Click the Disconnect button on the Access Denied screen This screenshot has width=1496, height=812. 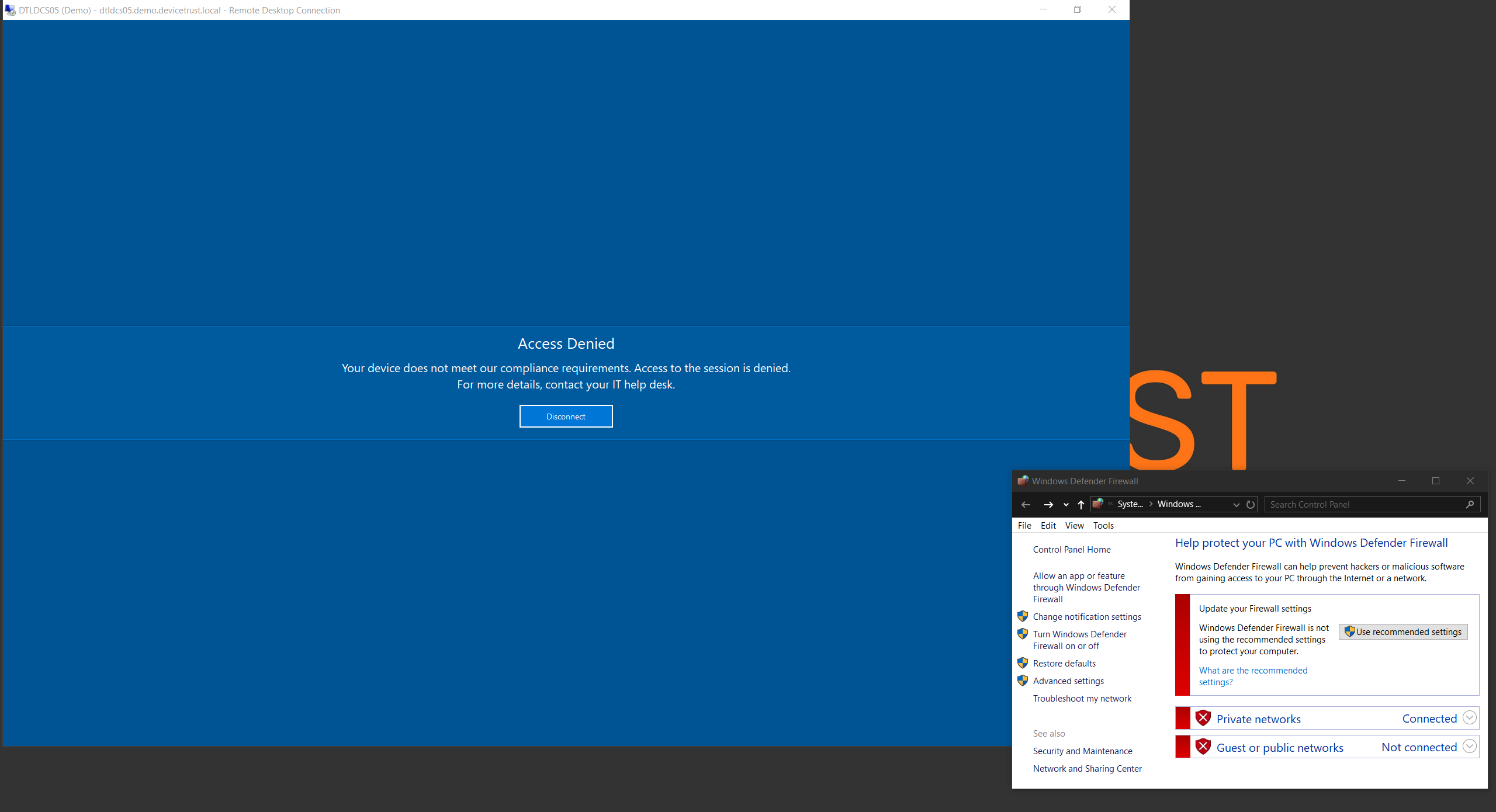pyautogui.click(x=566, y=416)
